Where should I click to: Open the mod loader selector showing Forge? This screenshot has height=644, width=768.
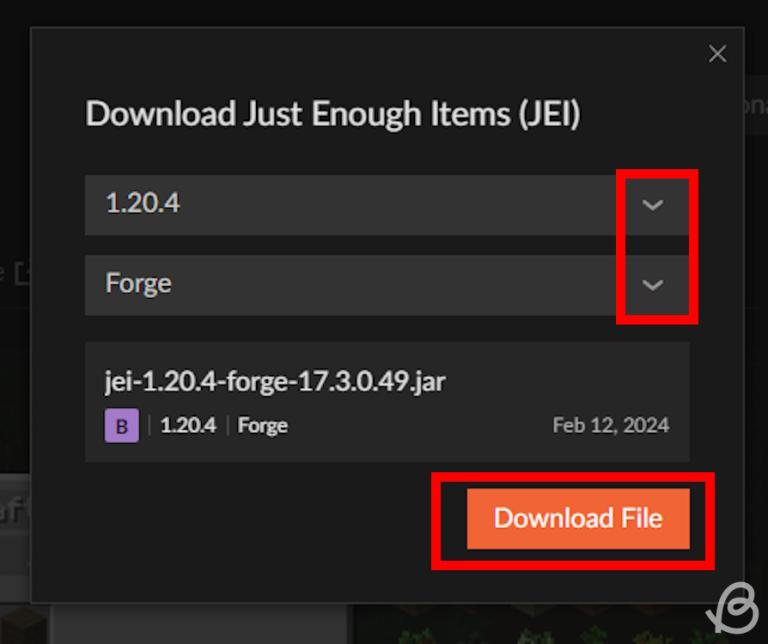(x=350, y=285)
